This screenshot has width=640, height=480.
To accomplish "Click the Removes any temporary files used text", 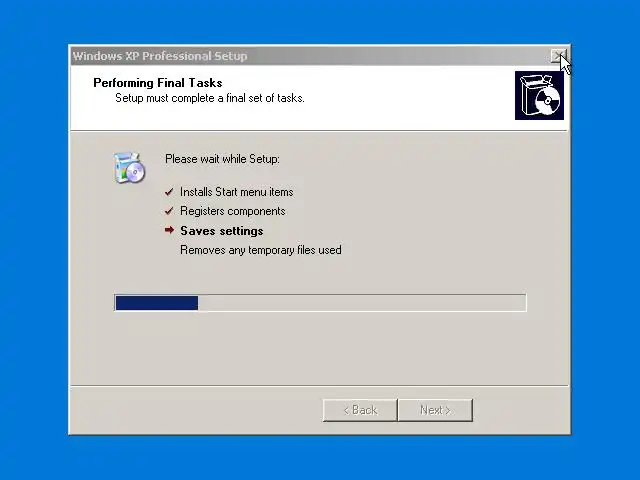I will (x=261, y=250).
